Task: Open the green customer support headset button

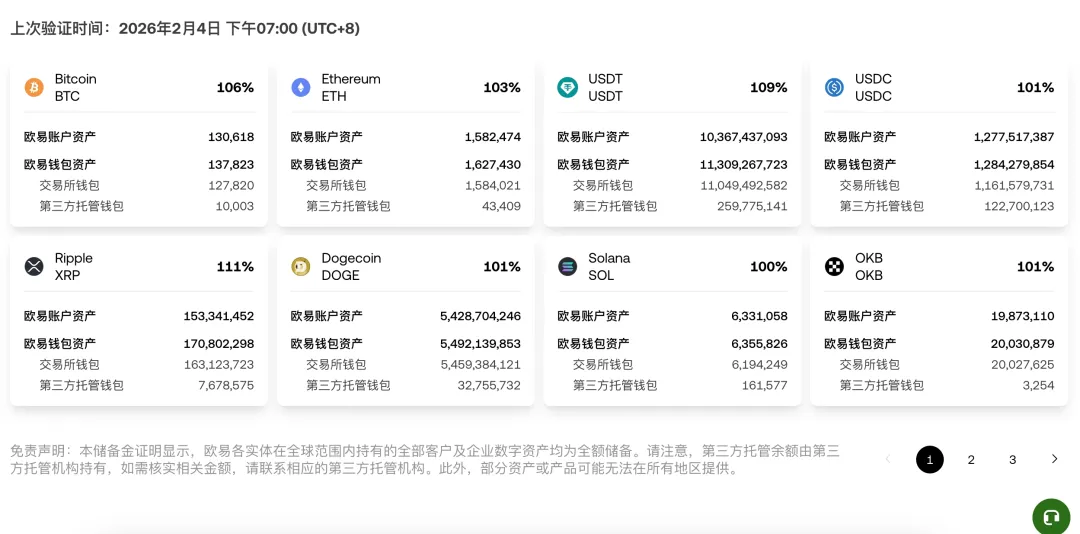Action: click(x=1051, y=517)
